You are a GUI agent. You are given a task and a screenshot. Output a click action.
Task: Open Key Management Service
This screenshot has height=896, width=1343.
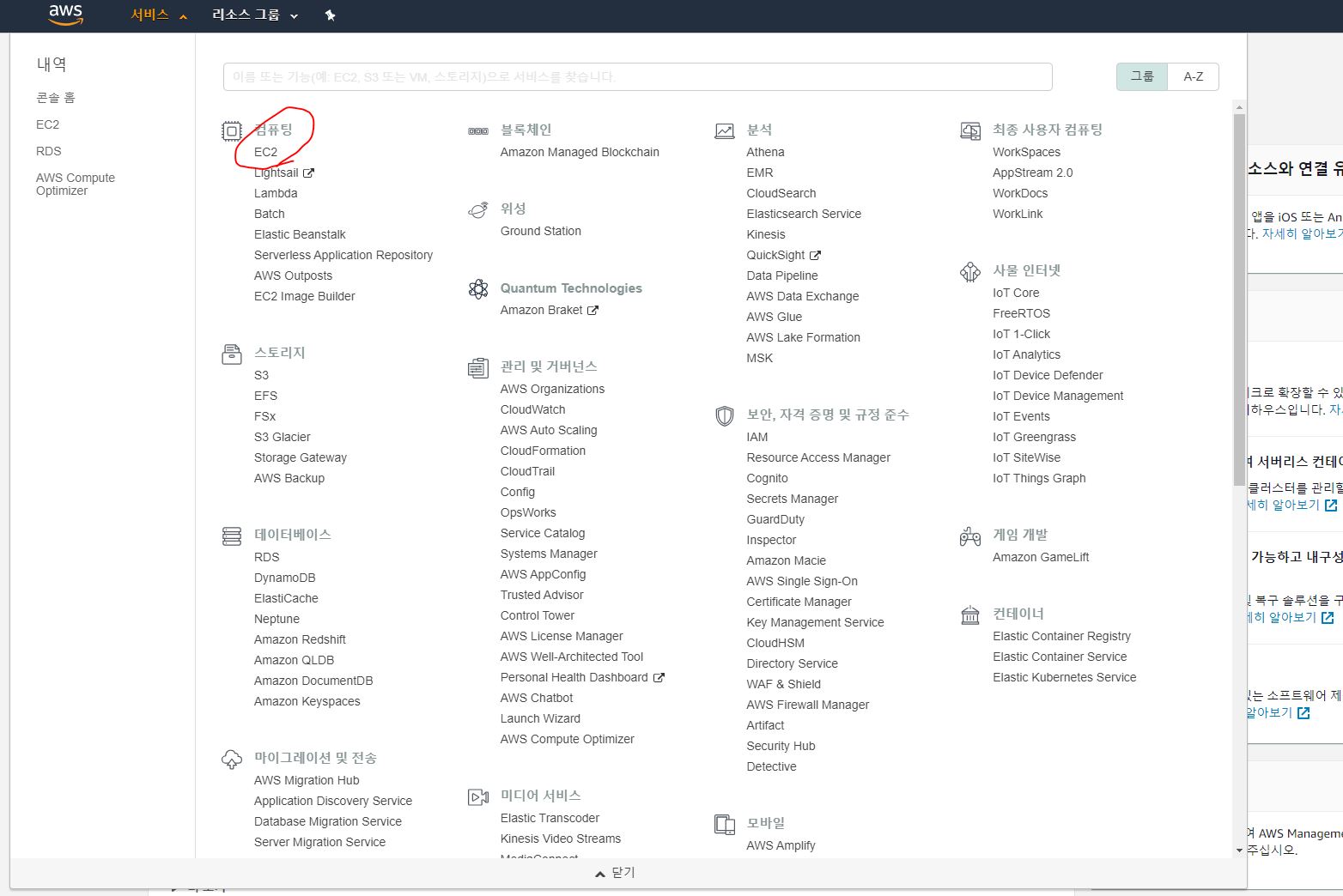click(815, 622)
